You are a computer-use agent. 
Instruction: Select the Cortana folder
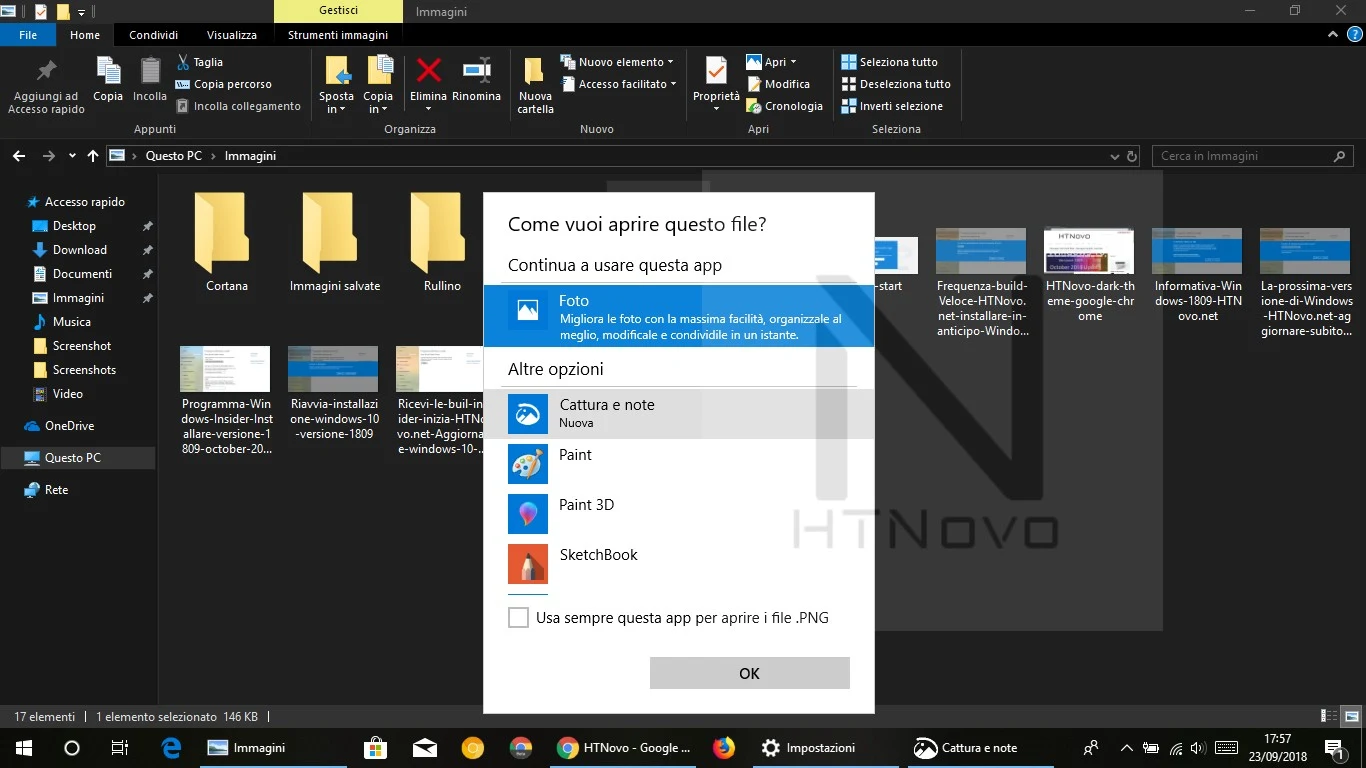(x=226, y=242)
